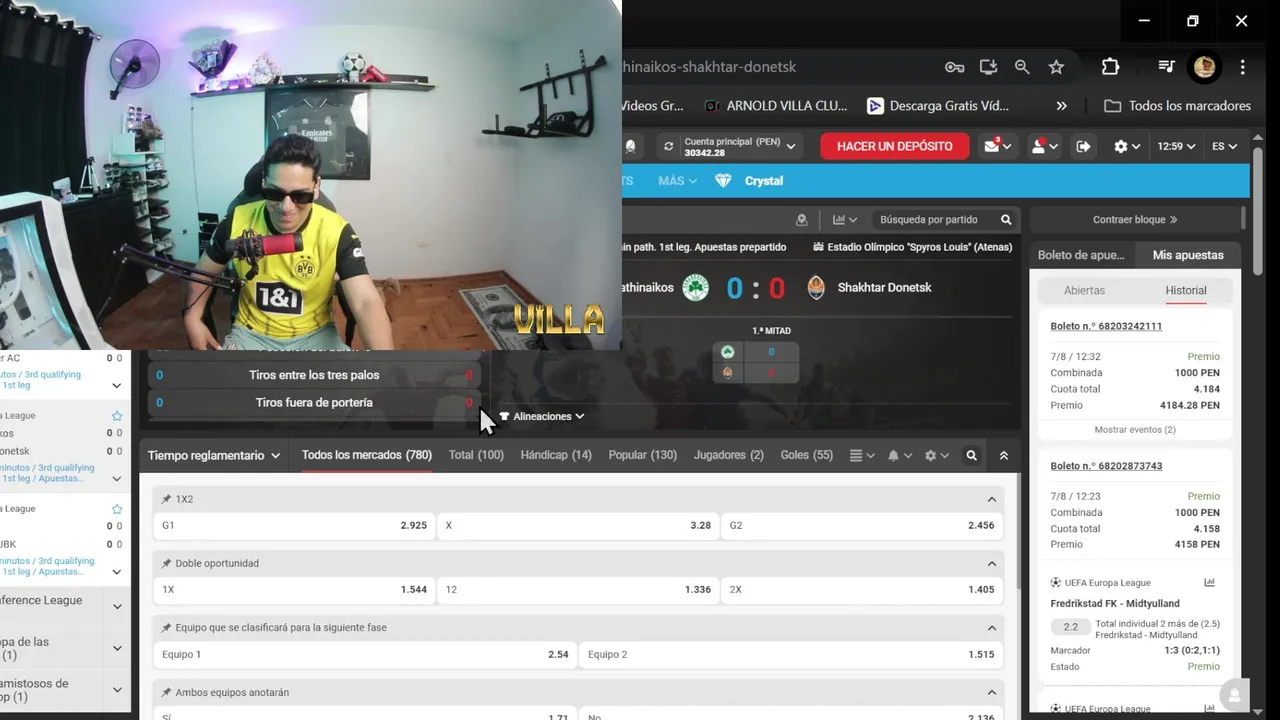
Task: Bookmark this page with the star icon
Action: point(1056,67)
